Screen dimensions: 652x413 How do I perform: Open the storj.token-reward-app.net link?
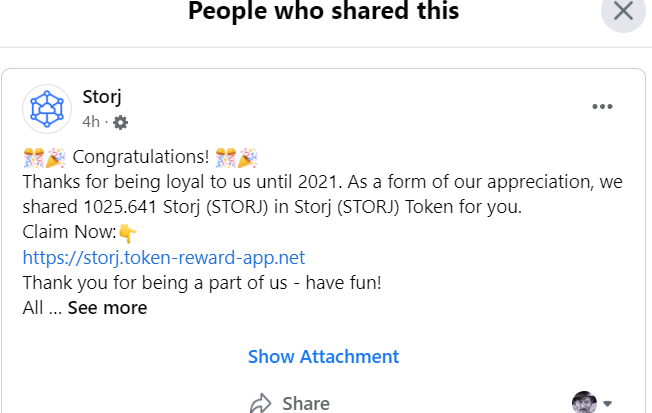coord(163,257)
